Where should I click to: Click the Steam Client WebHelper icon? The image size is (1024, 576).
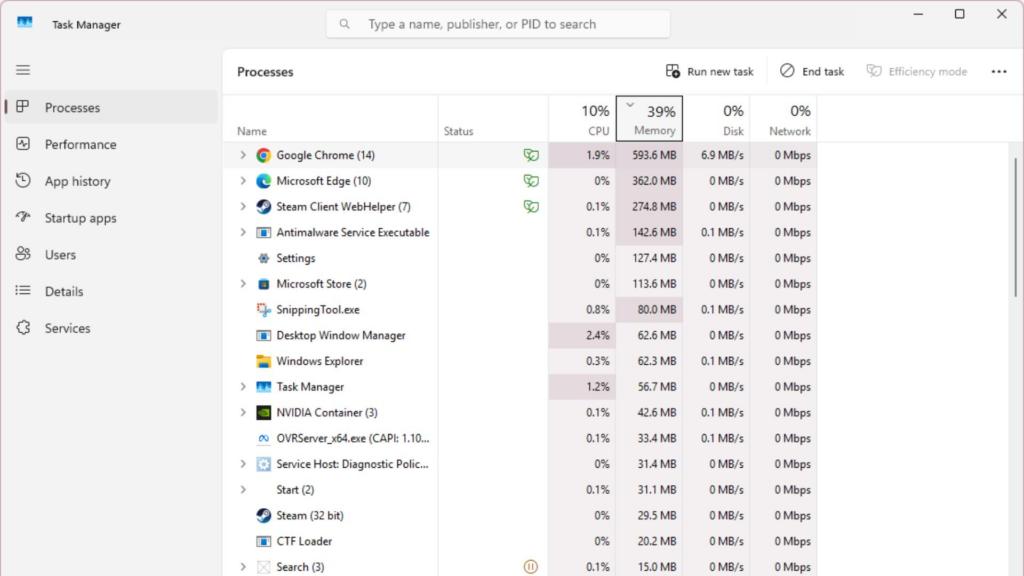(263, 207)
